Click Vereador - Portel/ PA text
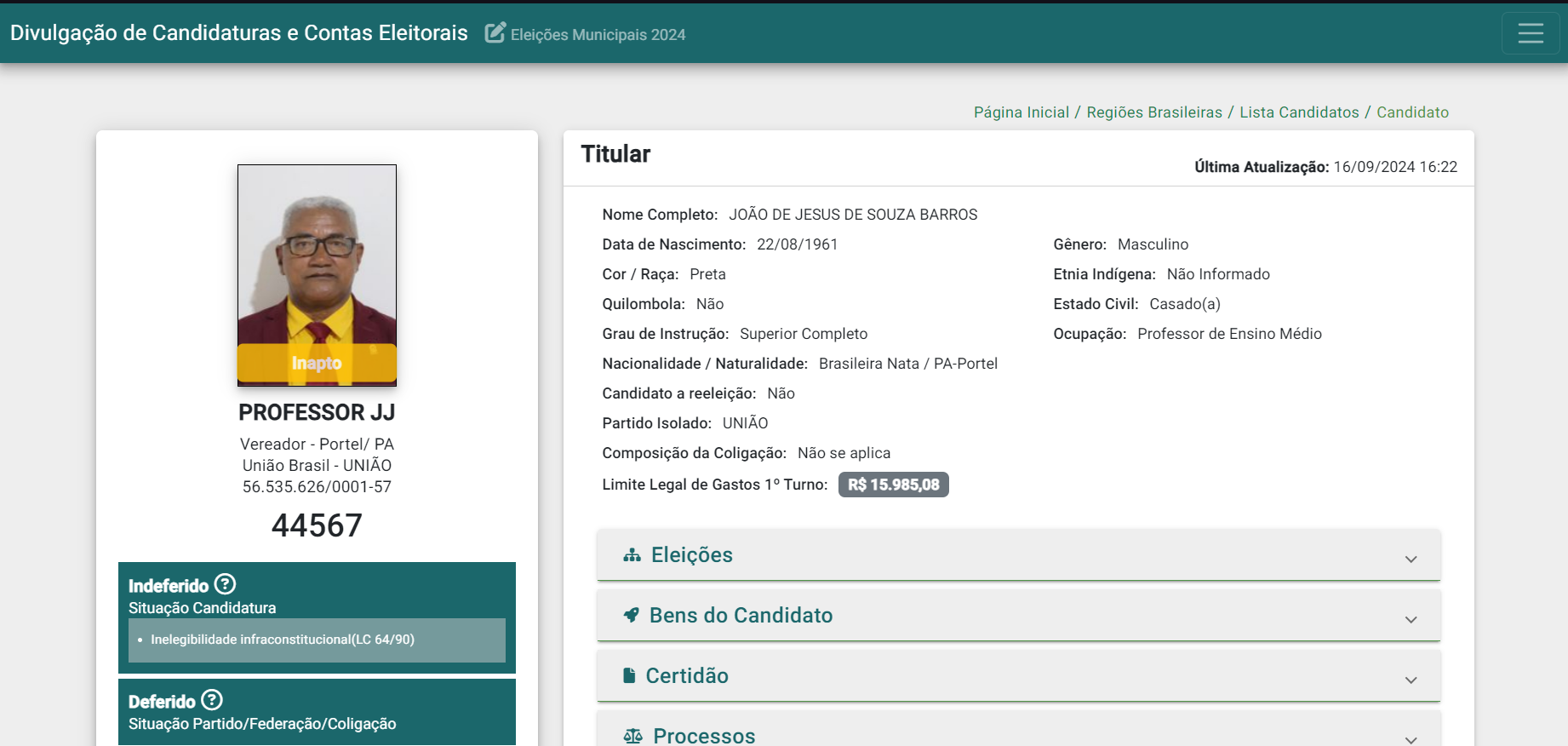This screenshot has width=1568, height=746. 317,445
